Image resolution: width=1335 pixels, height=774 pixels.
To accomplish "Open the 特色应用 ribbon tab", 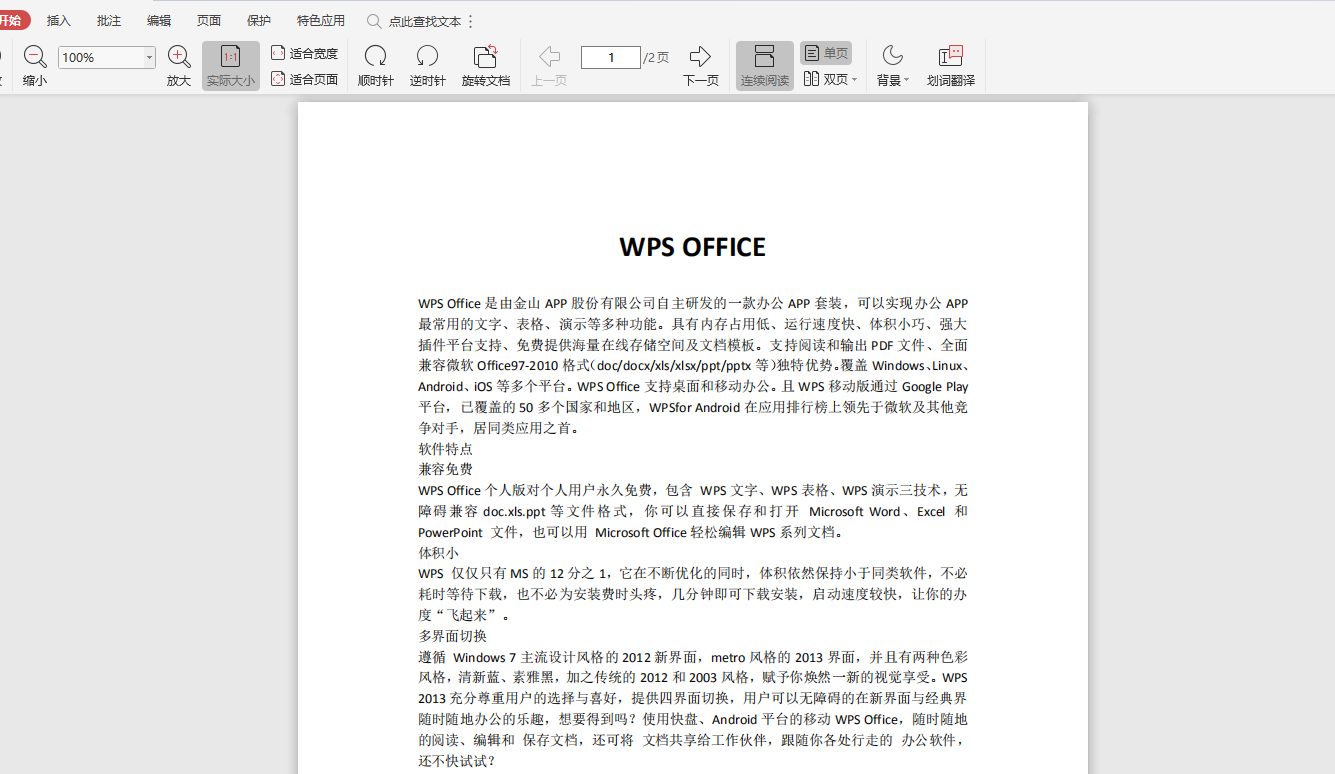I will [320, 19].
